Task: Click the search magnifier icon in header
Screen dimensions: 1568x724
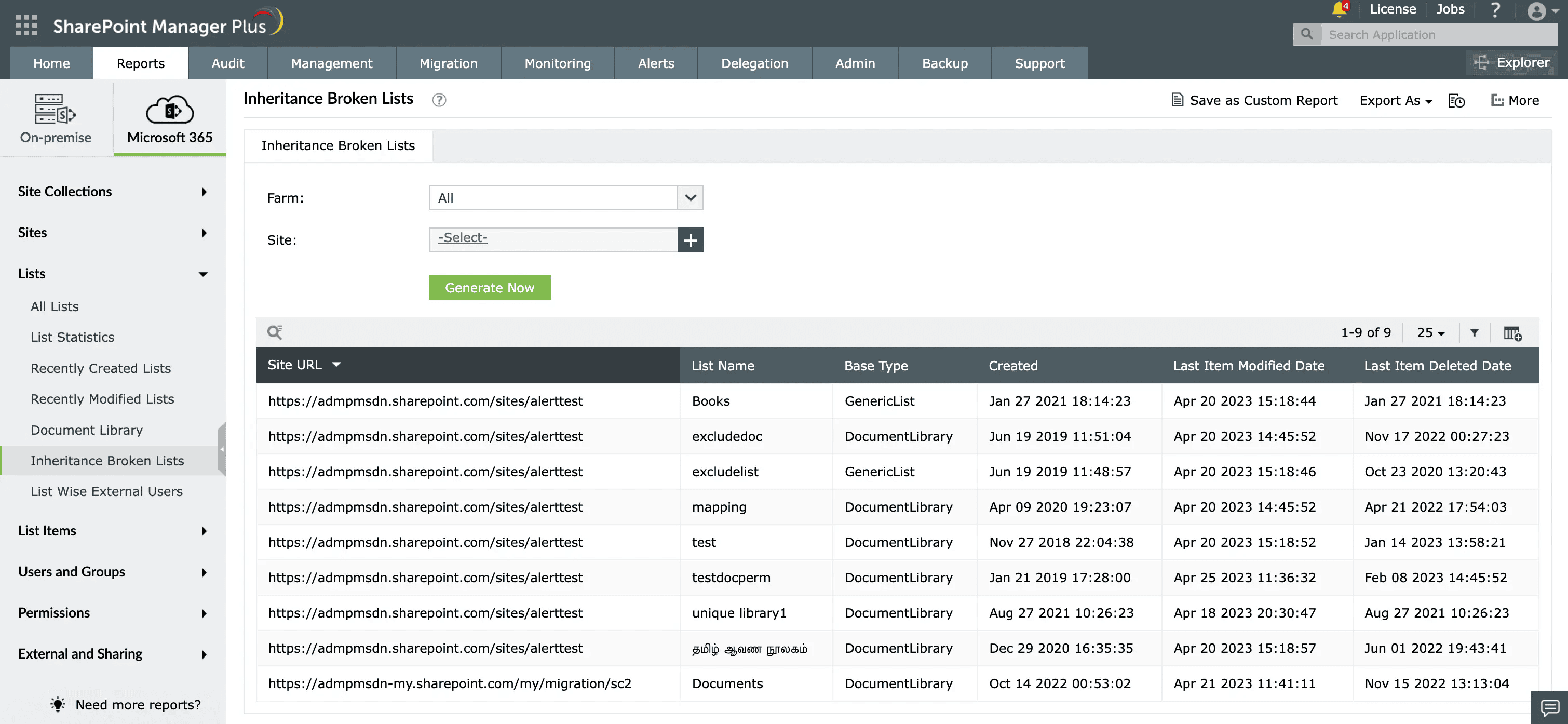Action: pos(1306,34)
